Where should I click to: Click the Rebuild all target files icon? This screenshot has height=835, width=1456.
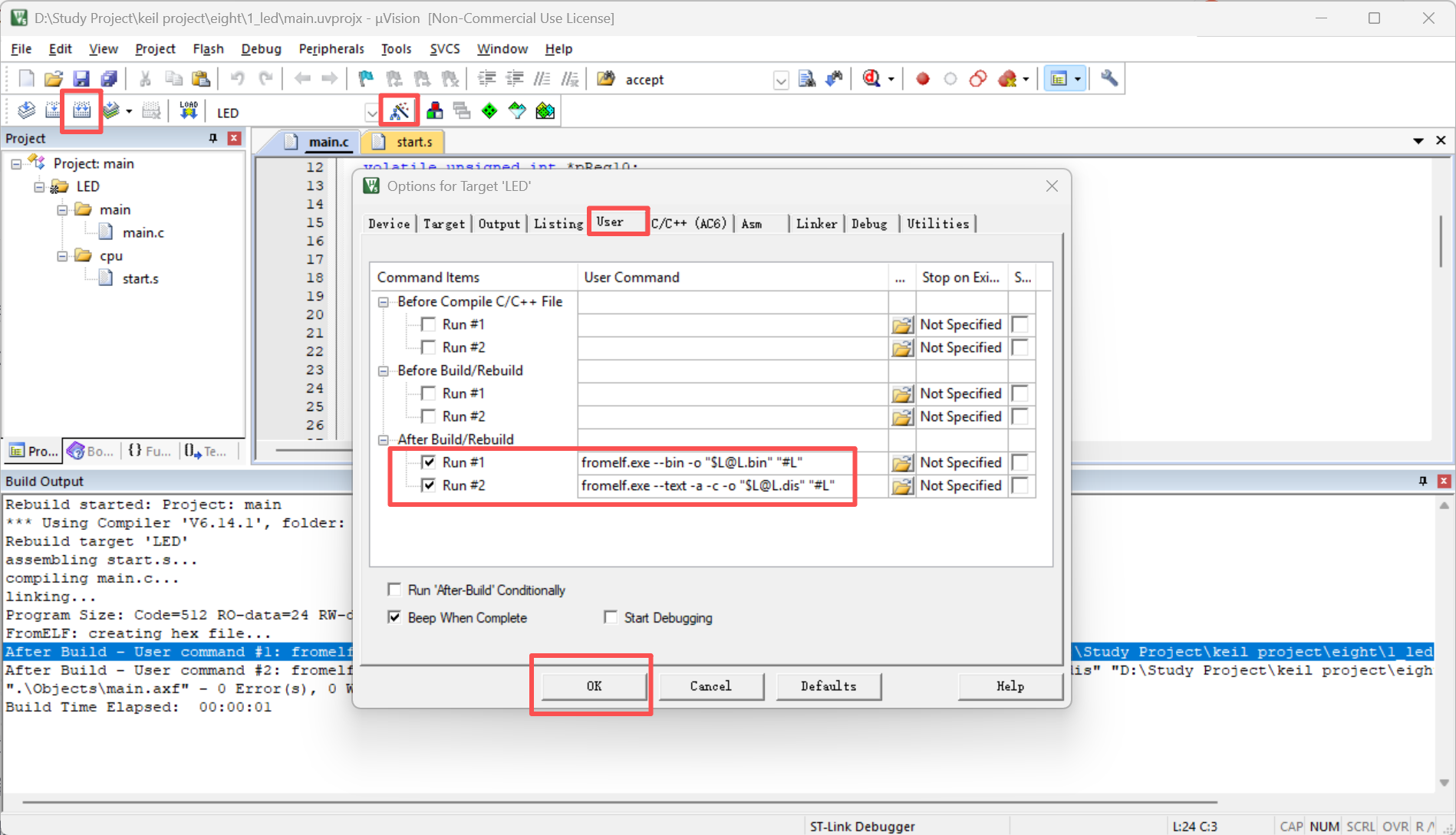[x=81, y=111]
